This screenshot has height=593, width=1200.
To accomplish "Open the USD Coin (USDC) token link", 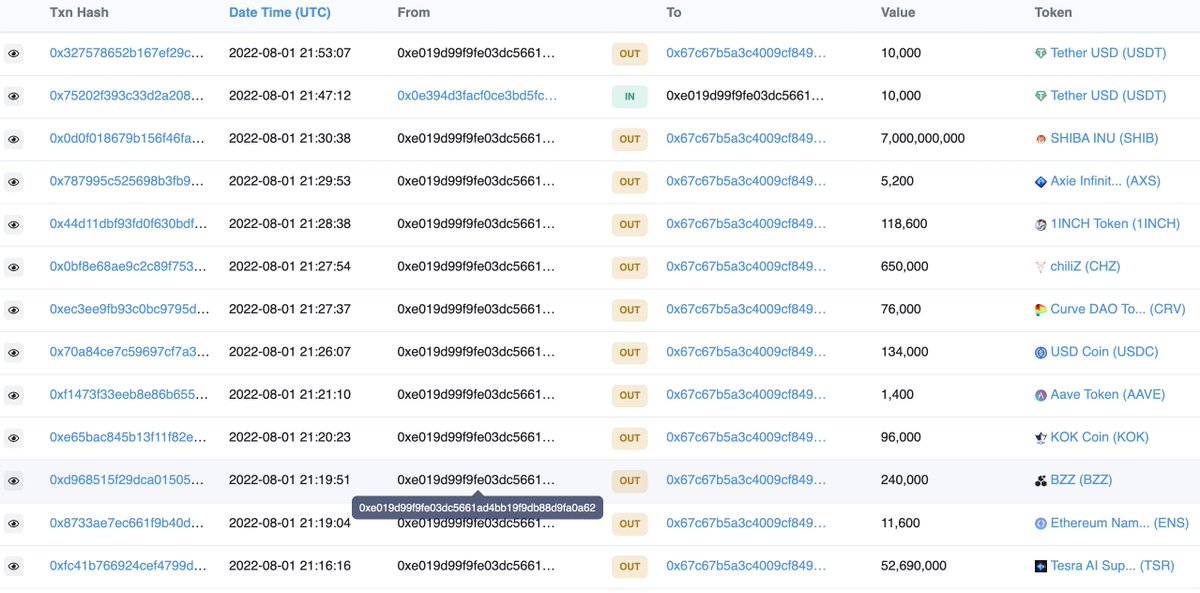I will pos(1105,352).
